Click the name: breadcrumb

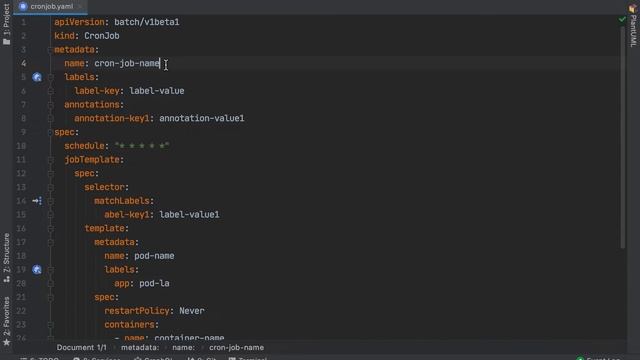(183, 348)
